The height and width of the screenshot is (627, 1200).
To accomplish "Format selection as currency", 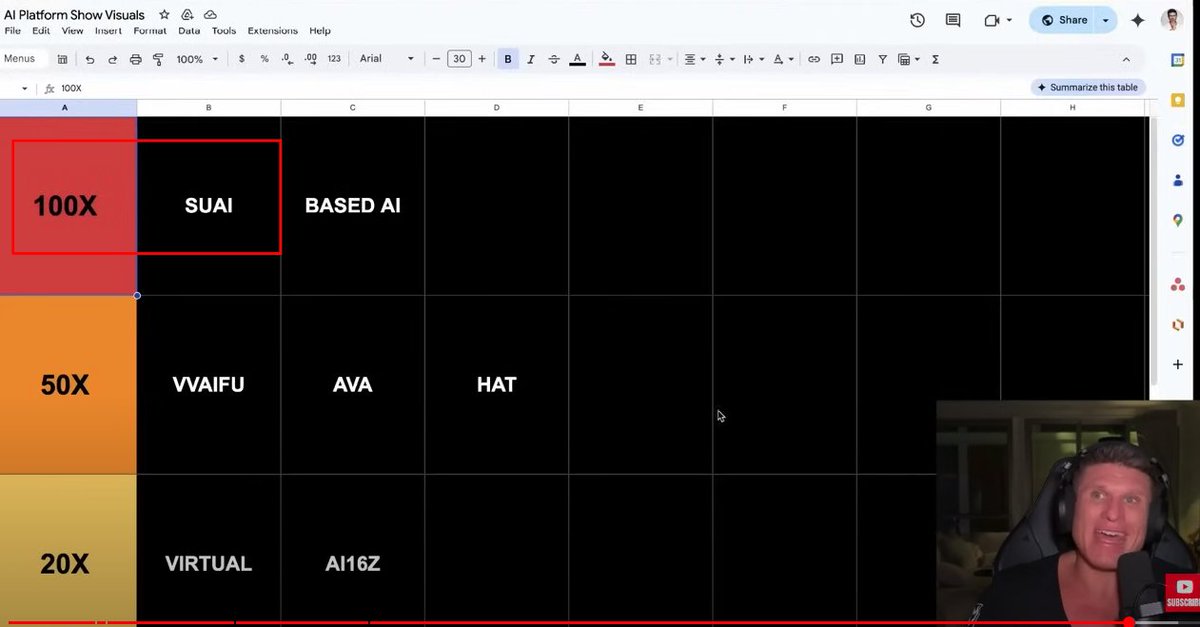I will click(x=241, y=59).
